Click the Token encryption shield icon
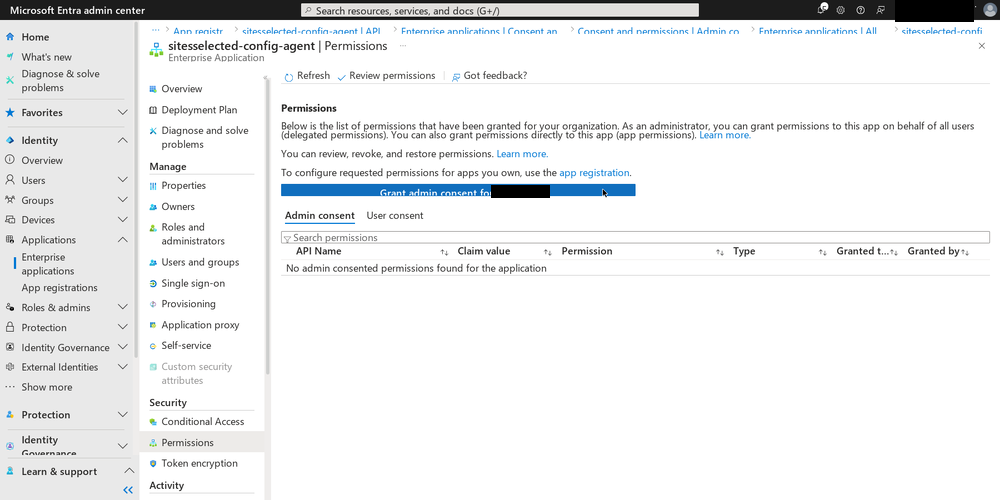This screenshot has width=1000, height=500. [153, 463]
